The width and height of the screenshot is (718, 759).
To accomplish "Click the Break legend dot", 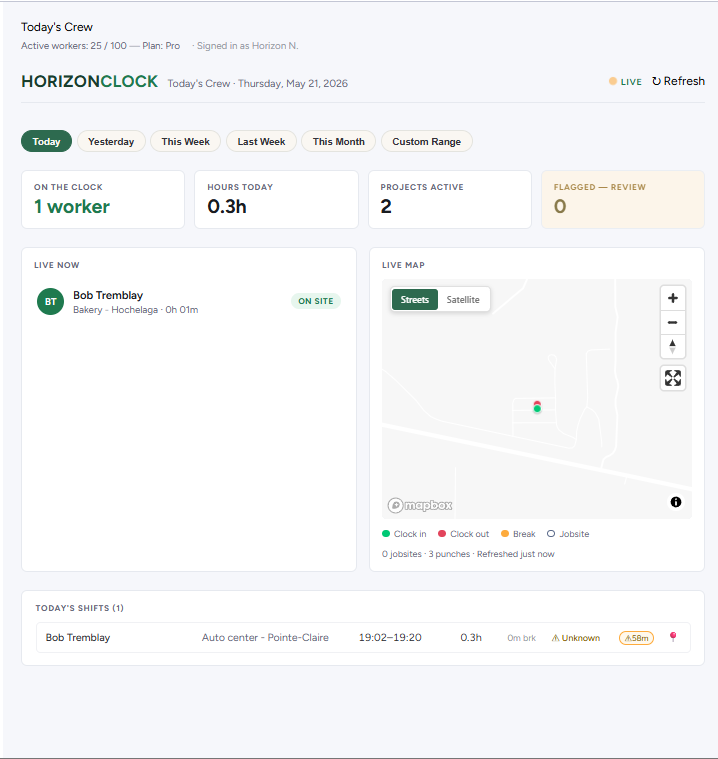I will pos(505,533).
